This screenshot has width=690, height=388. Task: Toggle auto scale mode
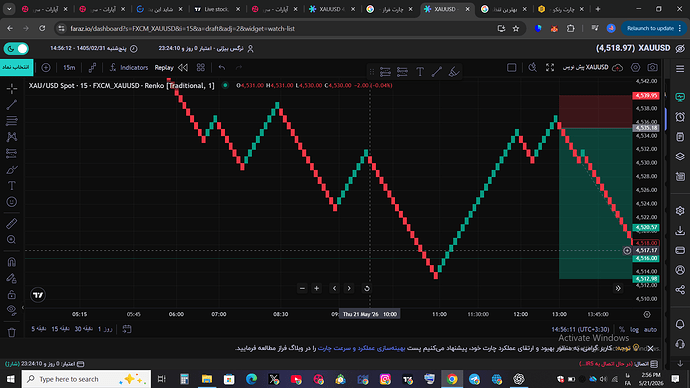[650, 329]
